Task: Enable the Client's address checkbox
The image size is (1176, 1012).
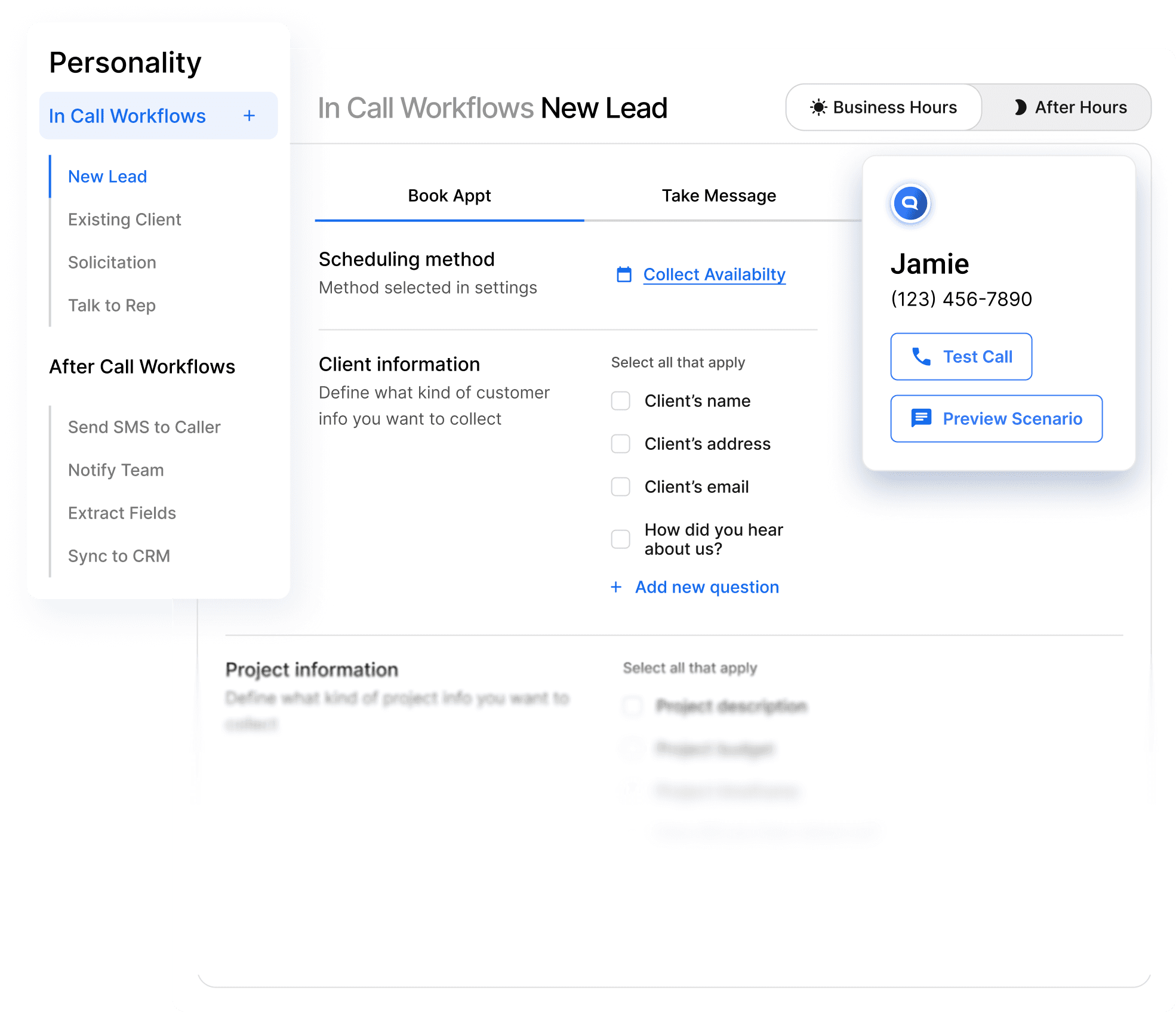Action: pos(621,444)
